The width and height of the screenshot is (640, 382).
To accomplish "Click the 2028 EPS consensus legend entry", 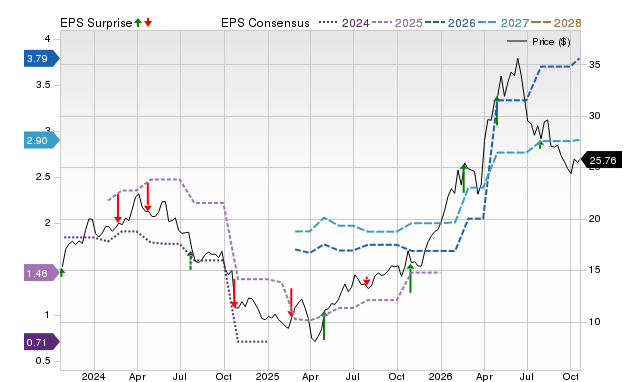I will (556, 23).
